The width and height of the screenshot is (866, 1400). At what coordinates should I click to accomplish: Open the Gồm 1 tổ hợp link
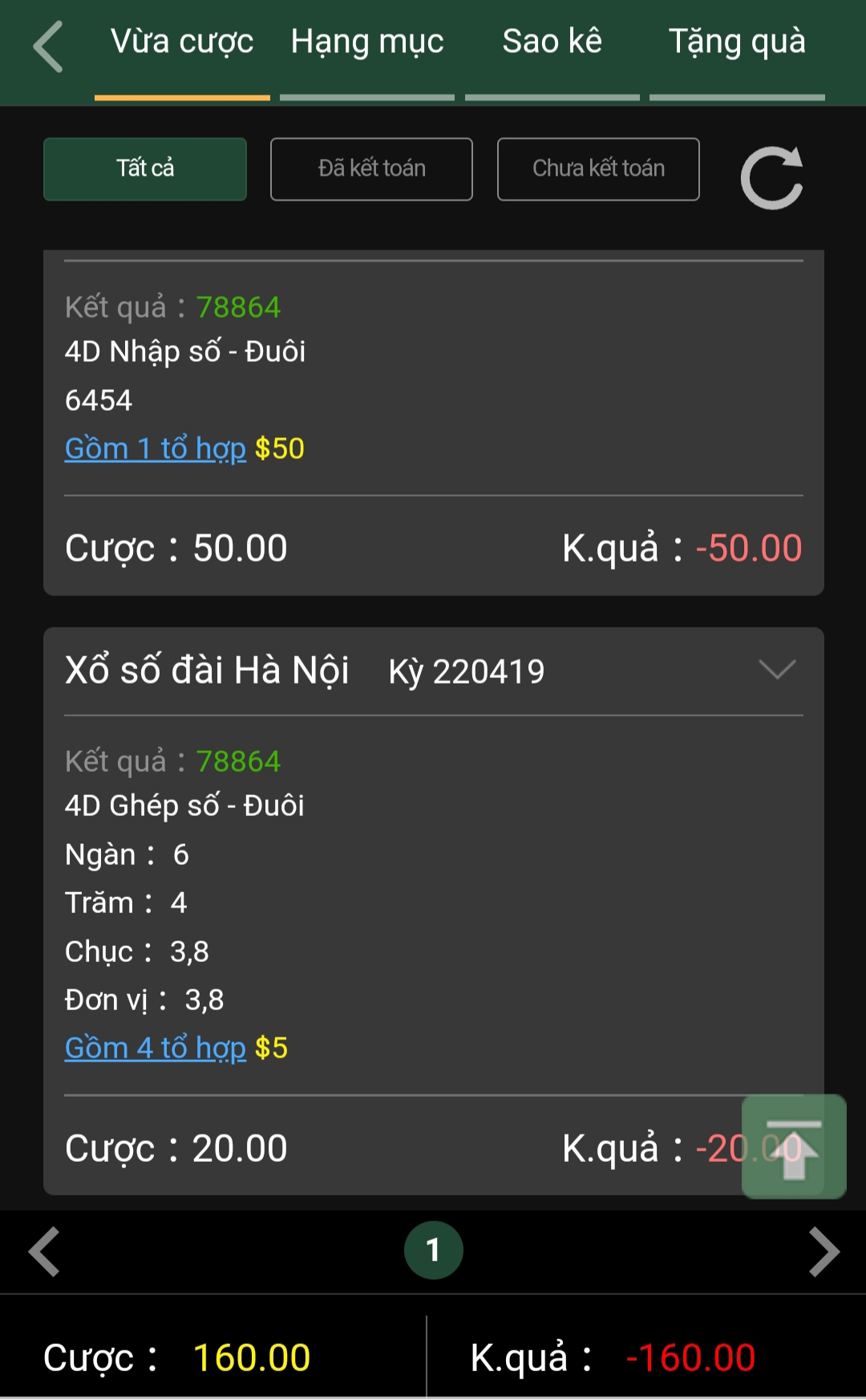click(156, 448)
